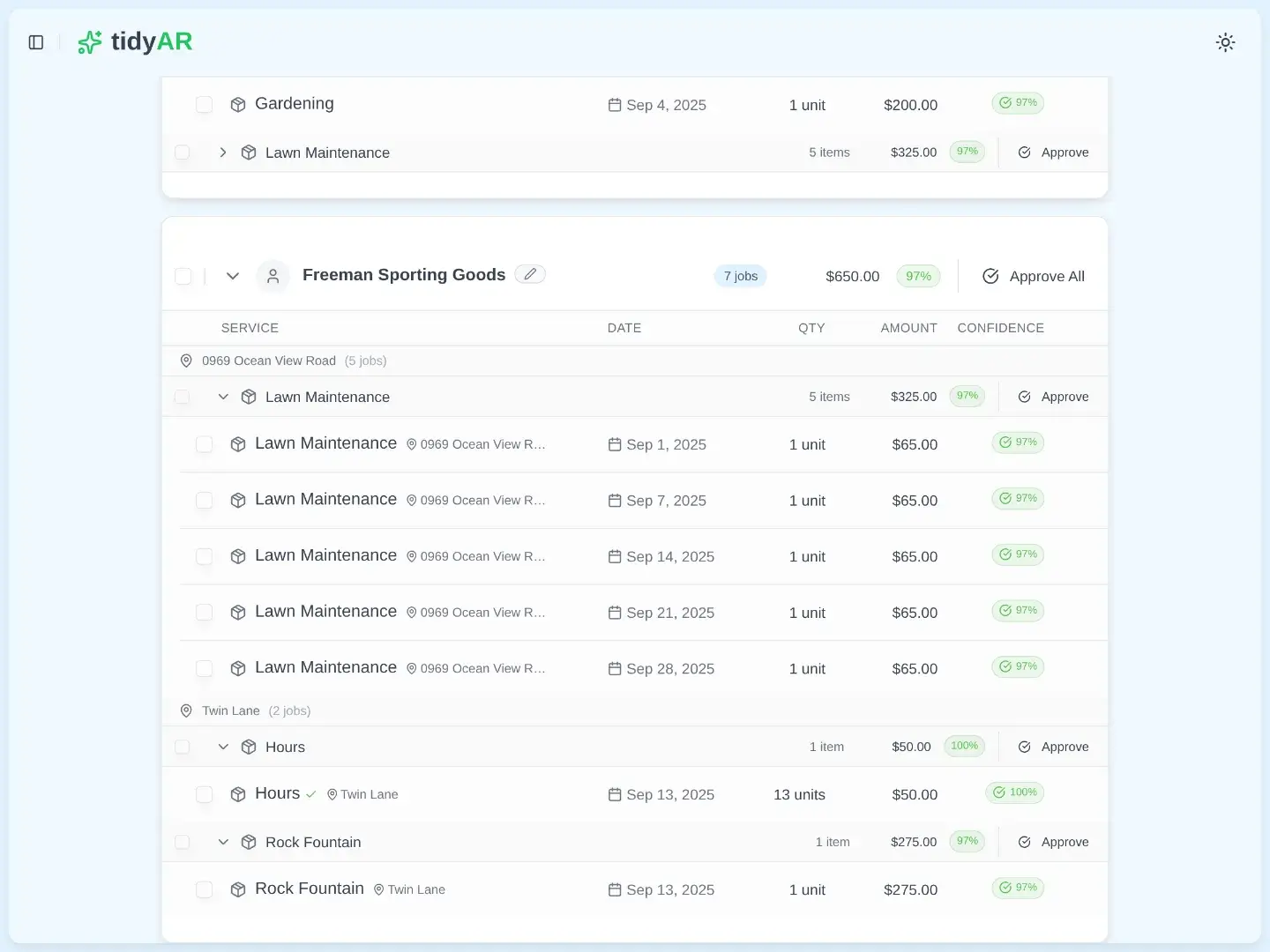Click the '0969 Ocean View Road' group label
The width and height of the screenshot is (1270, 952).
pyautogui.click(x=269, y=361)
